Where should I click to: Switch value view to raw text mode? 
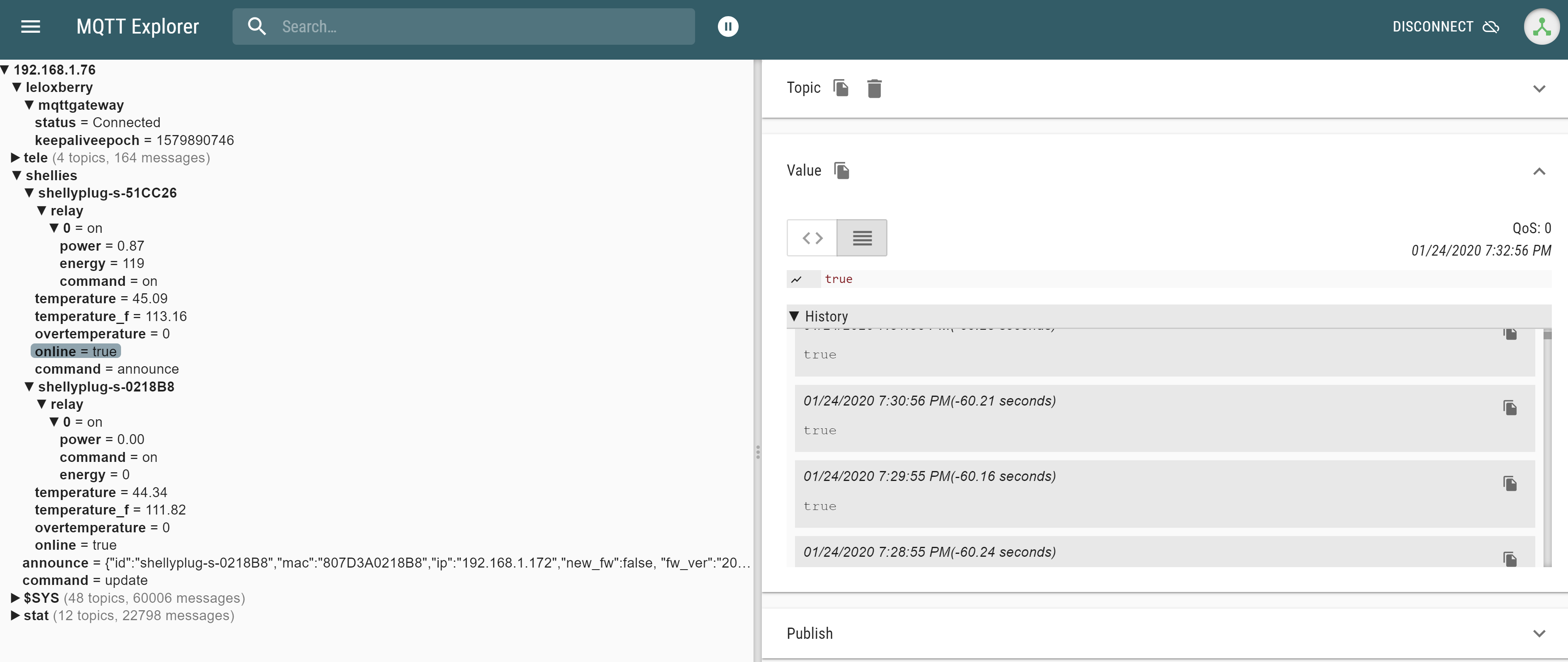tap(862, 238)
